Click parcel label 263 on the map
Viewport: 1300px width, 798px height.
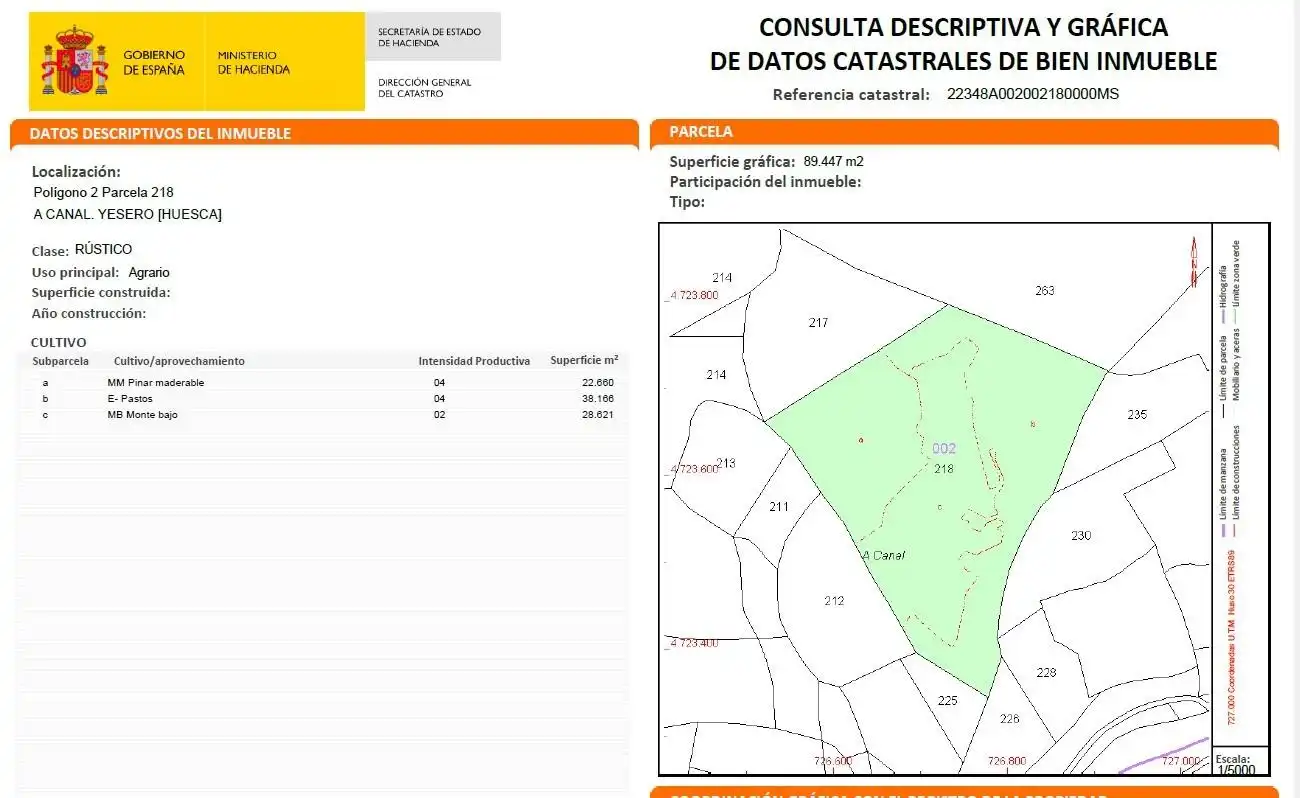coord(1045,291)
